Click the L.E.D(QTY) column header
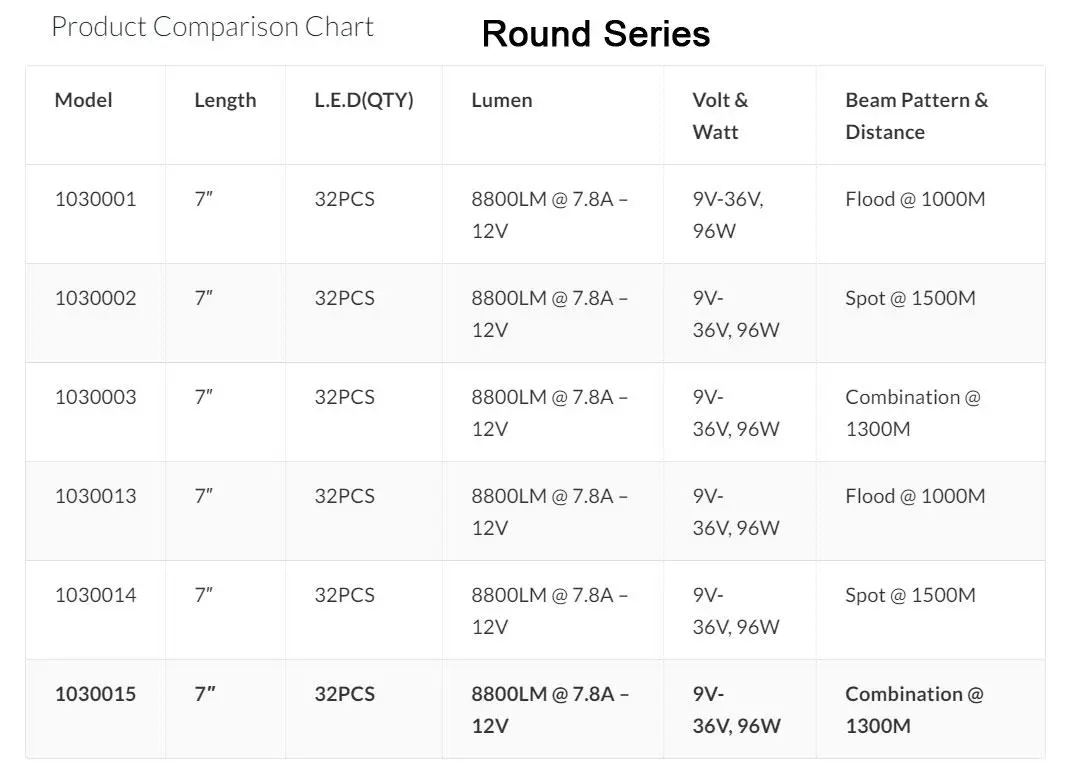Viewport: 1078px width, 775px height. point(364,100)
